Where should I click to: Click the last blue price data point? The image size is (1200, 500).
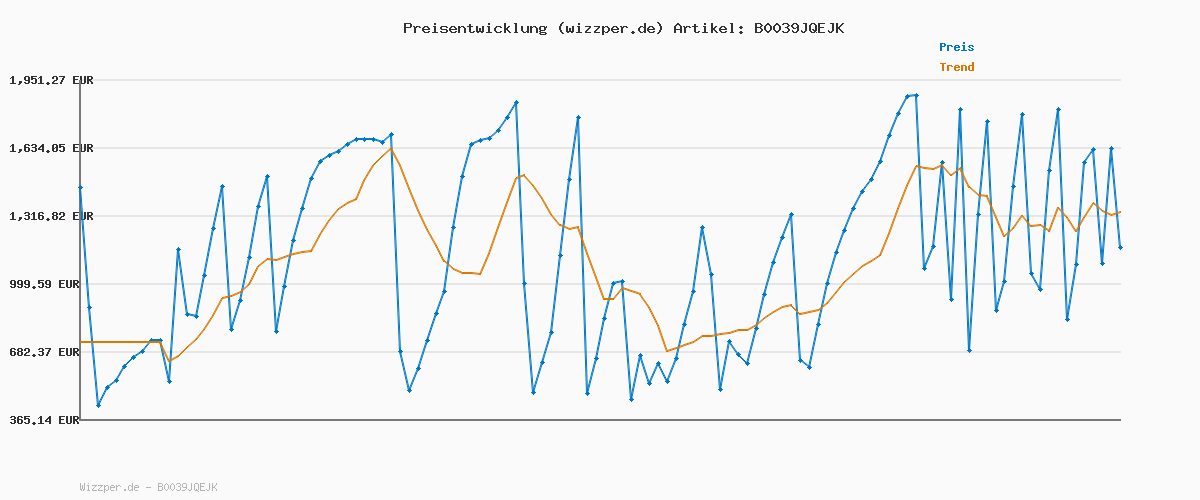(x=1120, y=247)
